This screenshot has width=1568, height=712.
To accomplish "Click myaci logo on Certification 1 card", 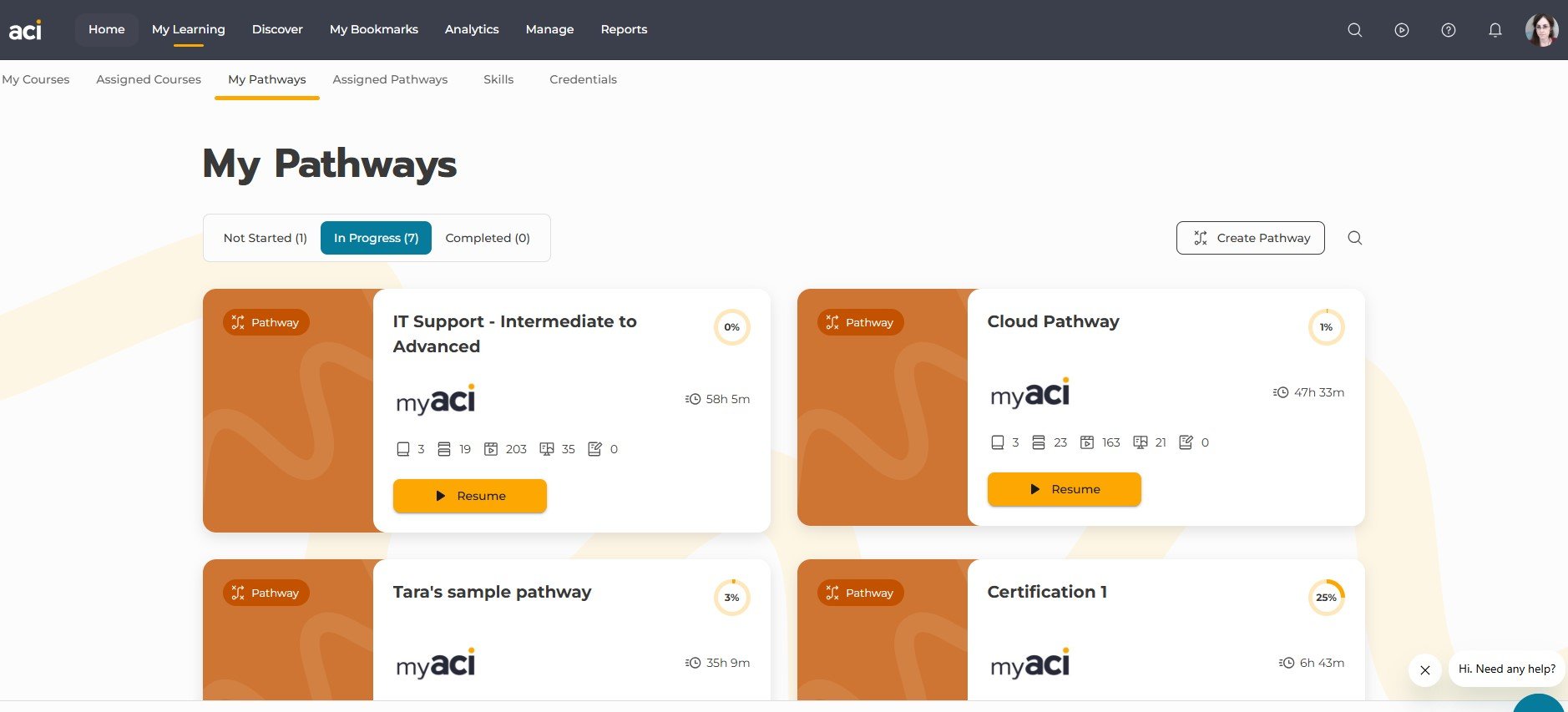I will pyautogui.click(x=1030, y=664).
